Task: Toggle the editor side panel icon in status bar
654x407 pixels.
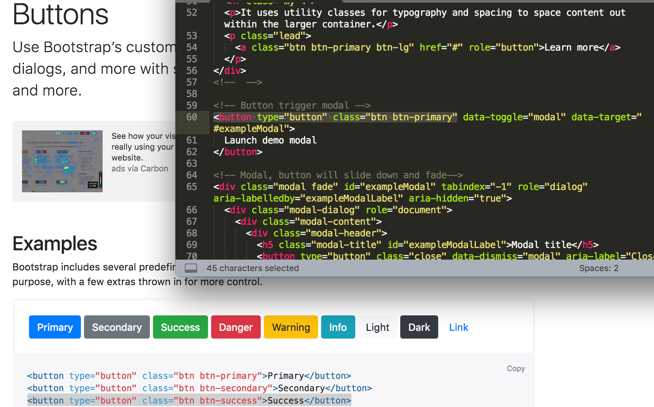Action: tap(191, 268)
